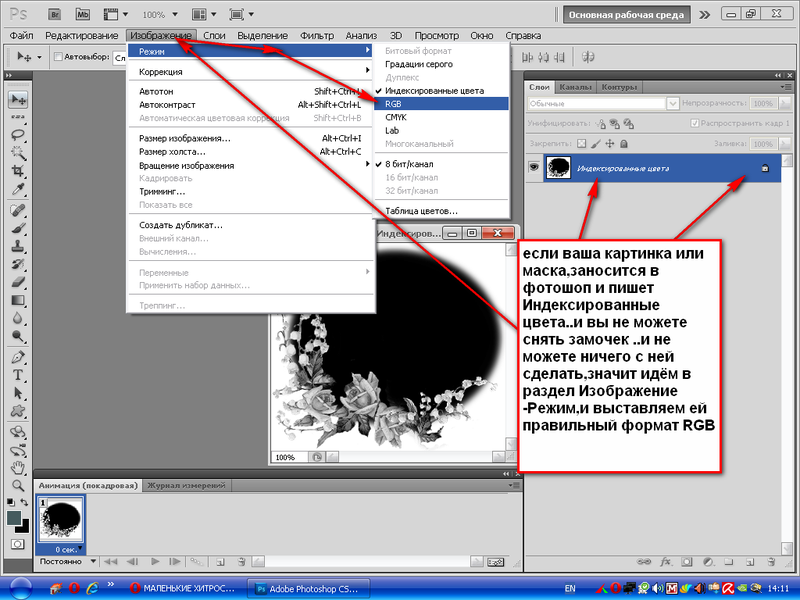Hide the Индексированные цвета layer eye icon
The image size is (800, 600).
(x=534, y=167)
